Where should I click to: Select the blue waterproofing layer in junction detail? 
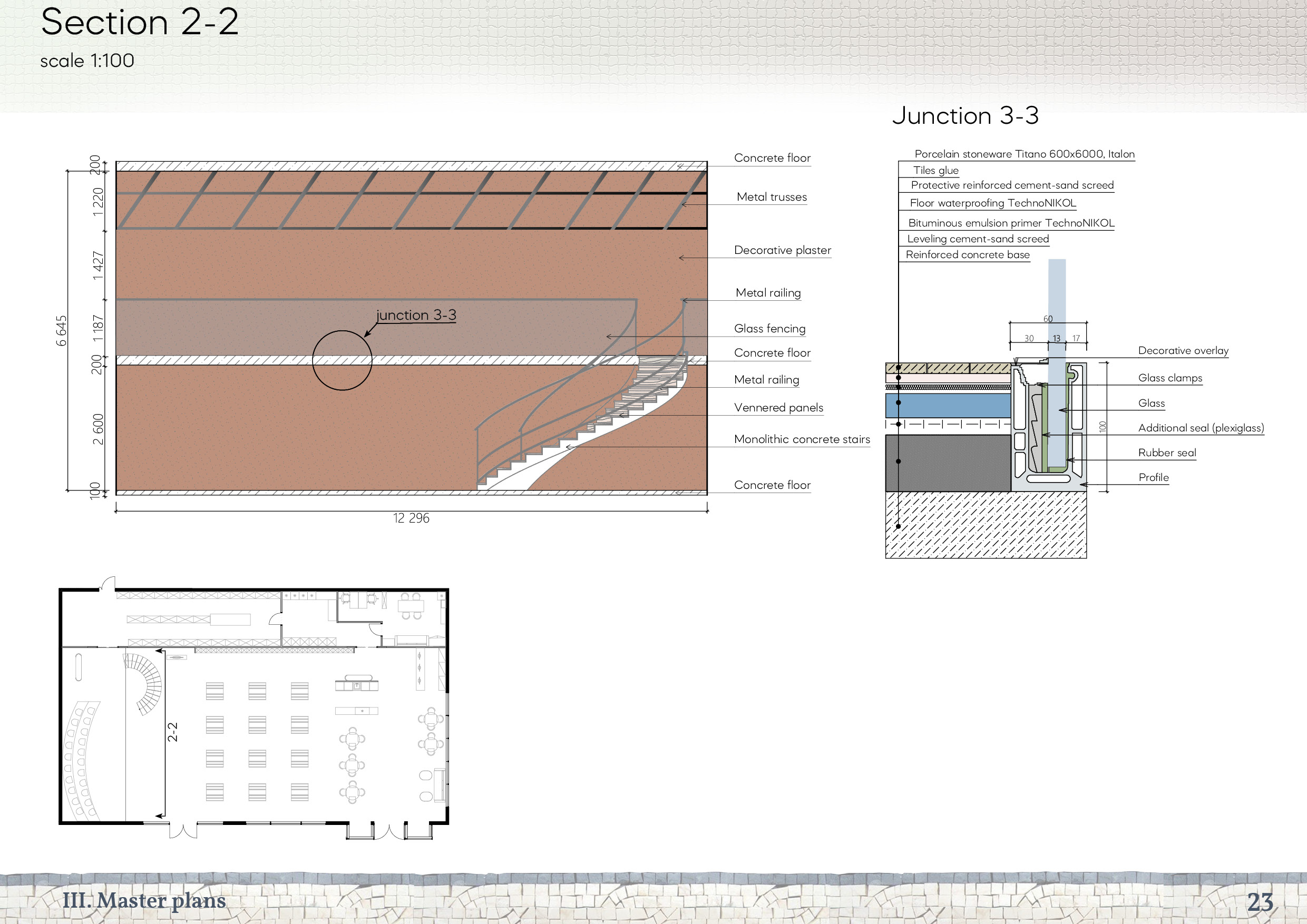click(x=949, y=406)
